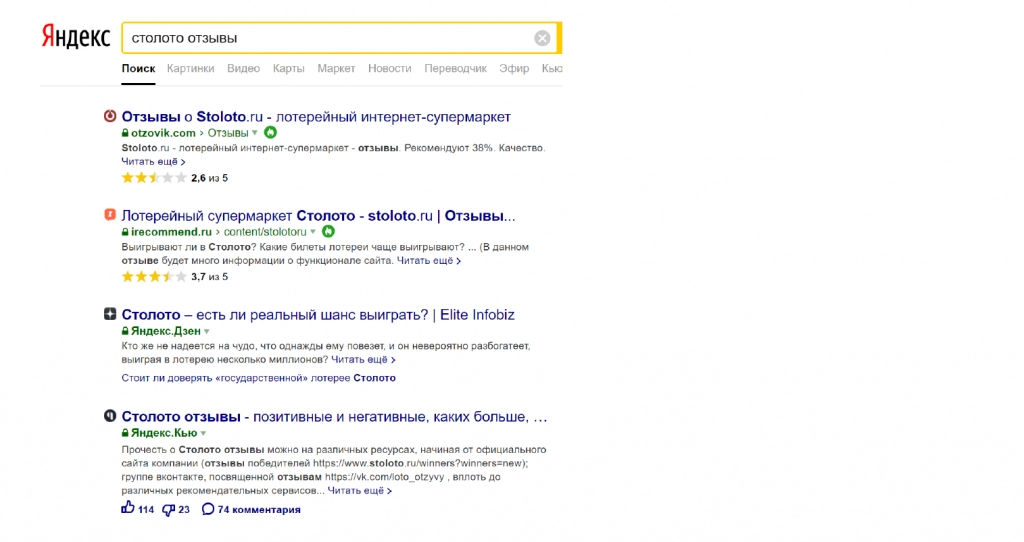Viewport: 1024px width, 542px height.
Task: Open dropdown arrow next to Яндекс.Кью
Action: (x=203, y=433)
